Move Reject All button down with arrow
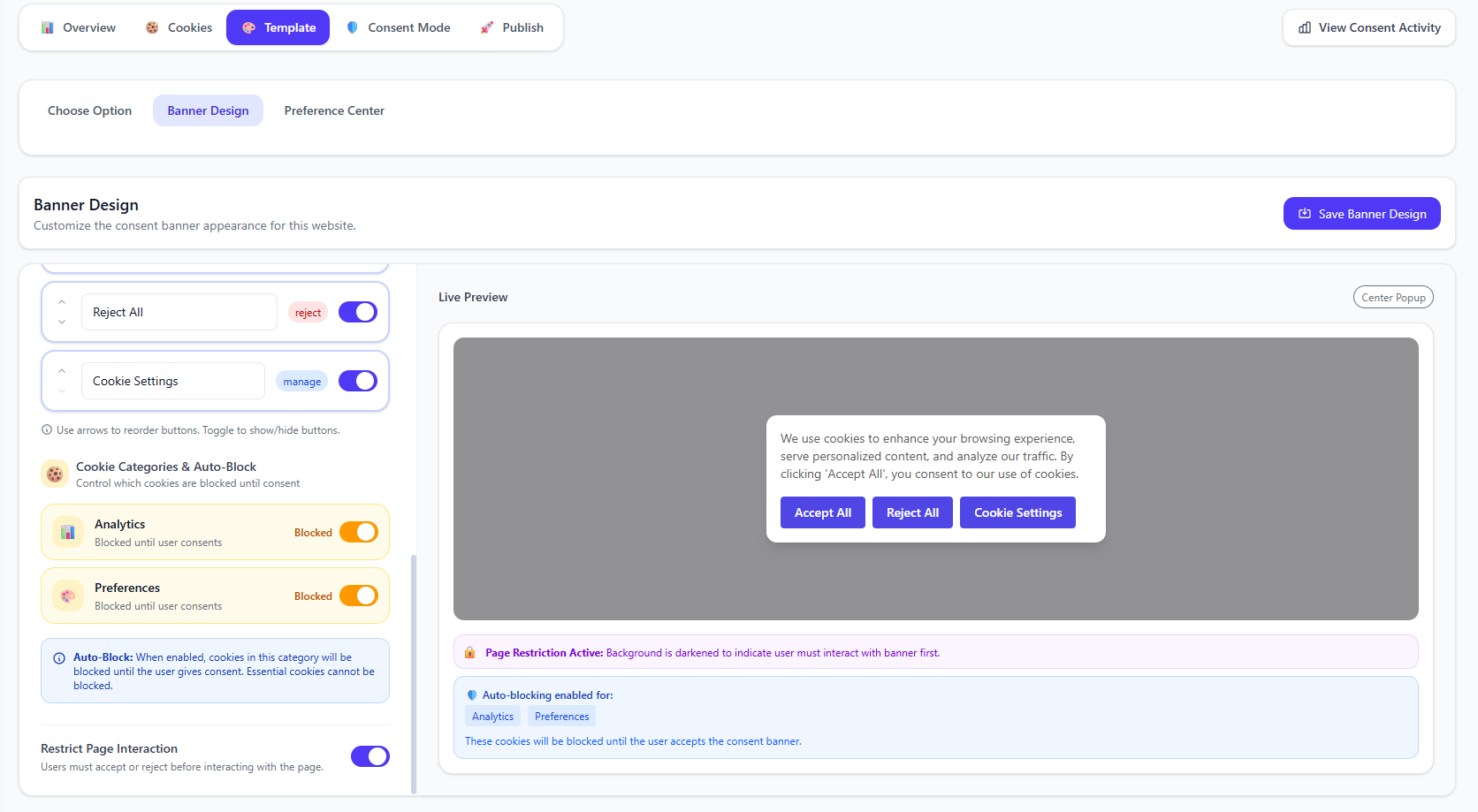 pos(62,323)
